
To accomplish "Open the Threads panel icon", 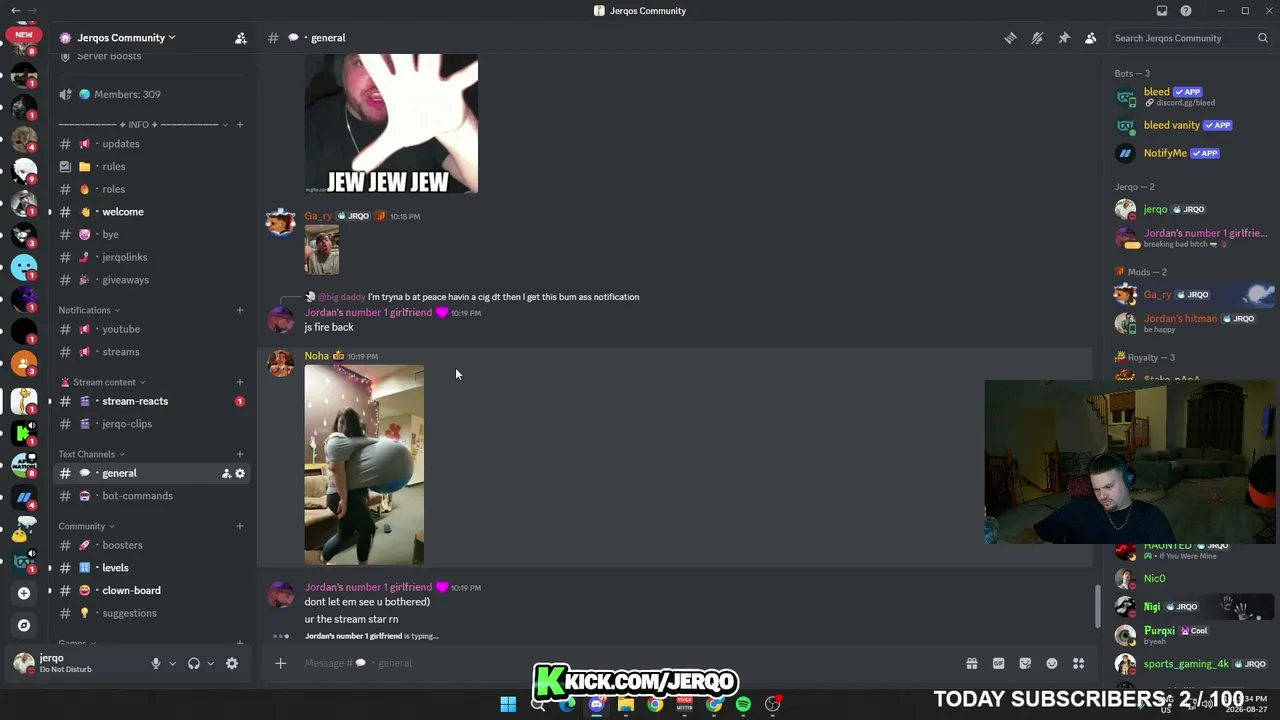I will 1010,38.
